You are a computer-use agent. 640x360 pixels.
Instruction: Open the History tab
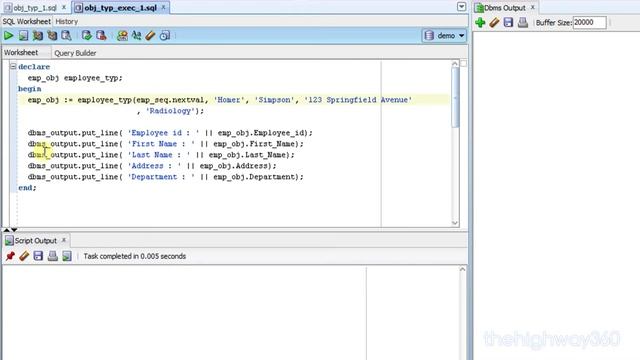pos(67,22)
